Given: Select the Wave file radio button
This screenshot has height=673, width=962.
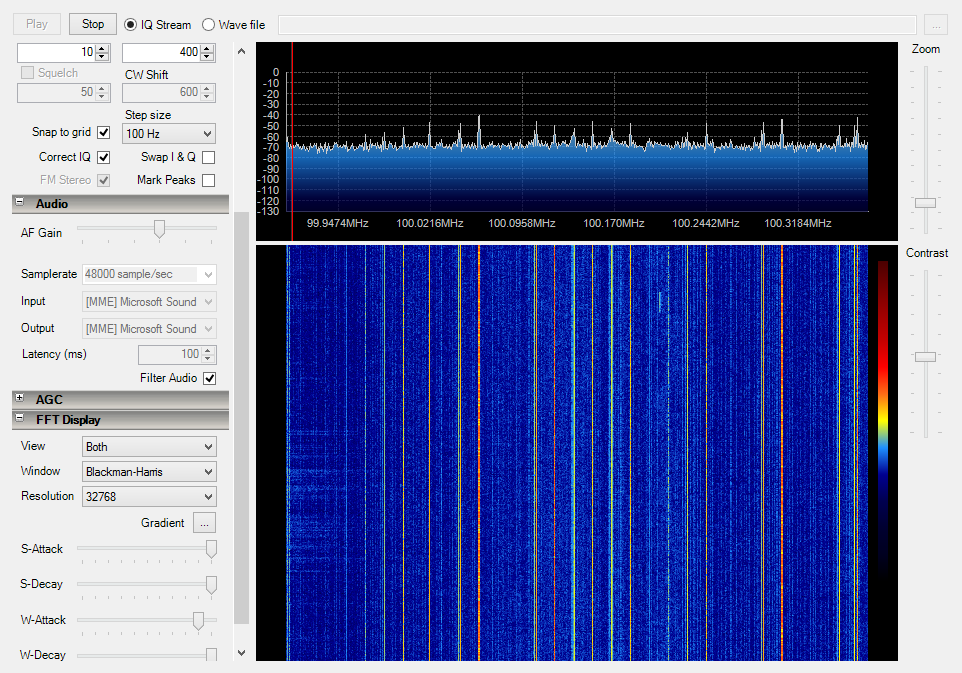Looking at the screenshot, I should pyautogui.click(x=208, y=24).
